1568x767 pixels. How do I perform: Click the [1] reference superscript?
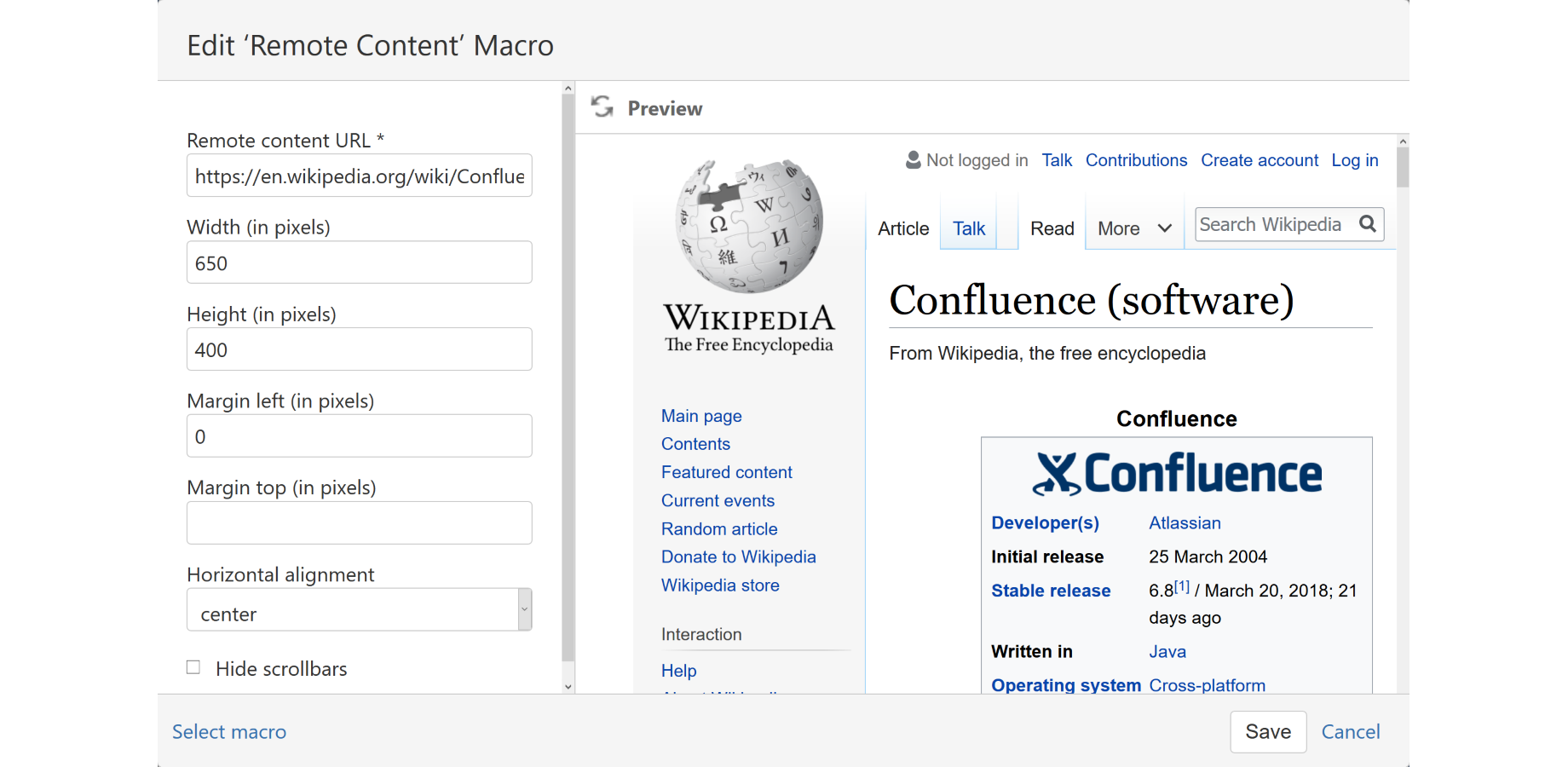[x=1182, y=586]
